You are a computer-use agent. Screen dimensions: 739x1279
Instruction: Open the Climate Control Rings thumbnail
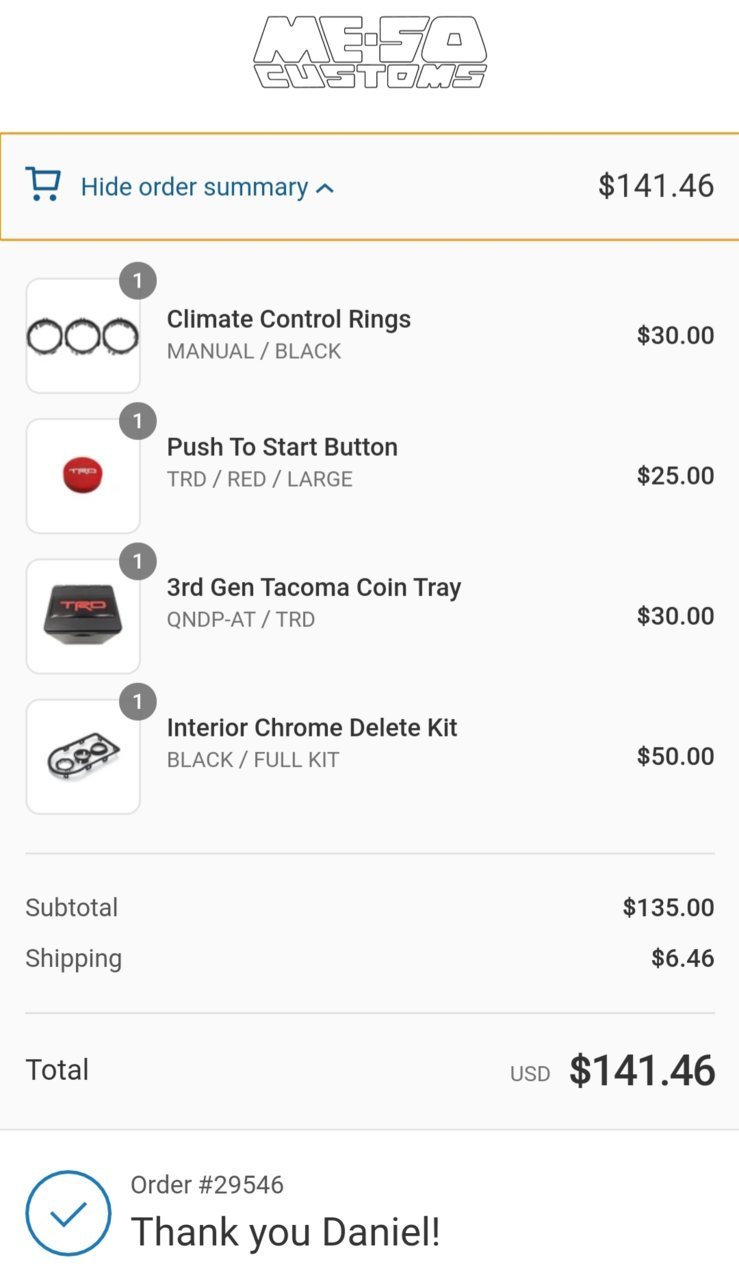click(x=83, y=336)
